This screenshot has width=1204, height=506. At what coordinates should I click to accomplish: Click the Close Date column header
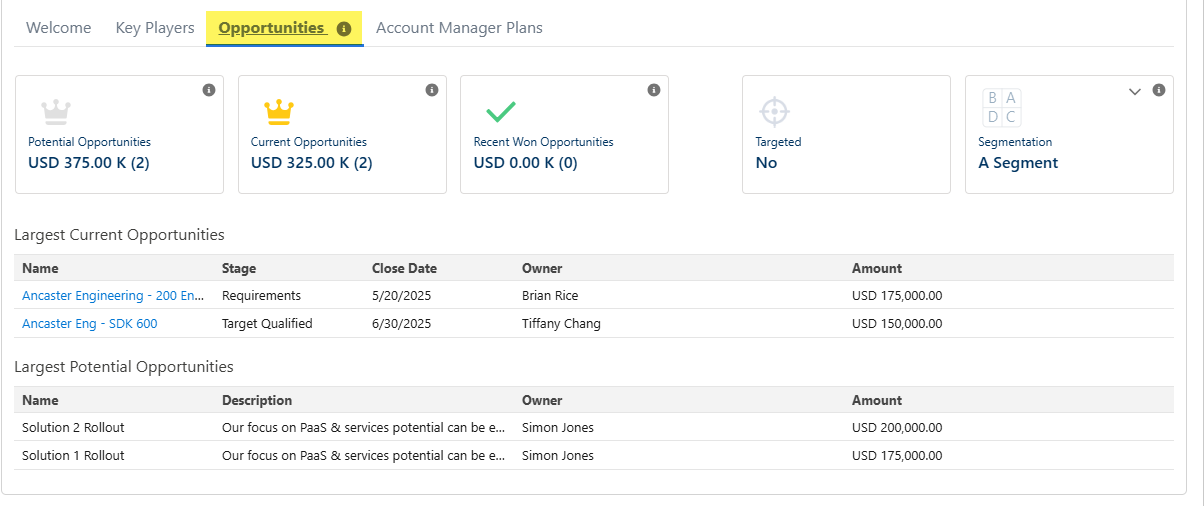click(x=404, y=268)
